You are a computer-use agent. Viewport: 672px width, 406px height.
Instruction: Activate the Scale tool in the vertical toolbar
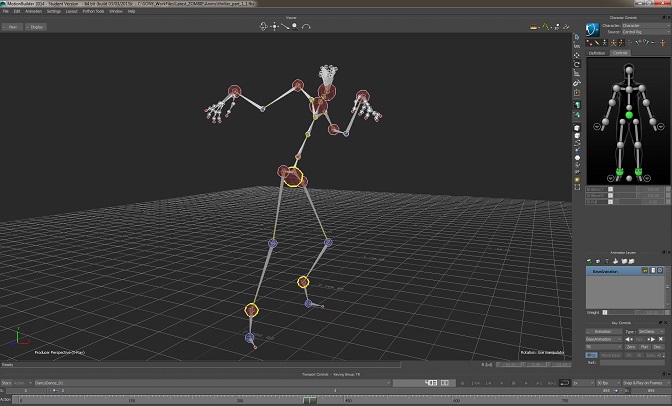(577, 73)
